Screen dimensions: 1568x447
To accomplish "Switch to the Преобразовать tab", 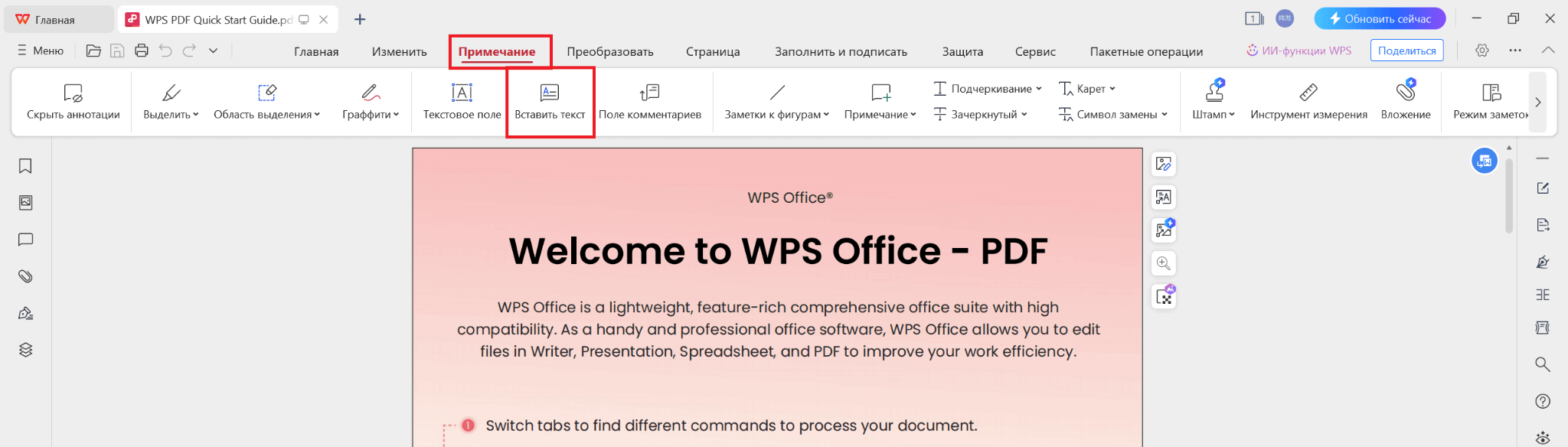I will pyautogui.click(x=610, y=51).
